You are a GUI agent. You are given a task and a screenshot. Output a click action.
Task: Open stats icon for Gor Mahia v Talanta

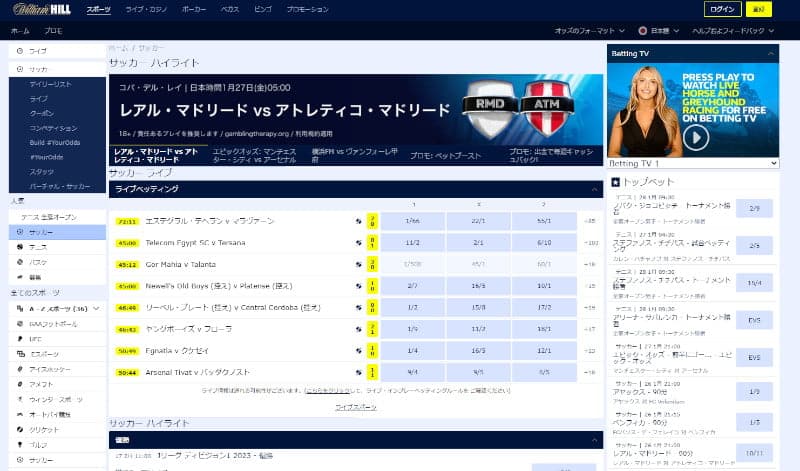pos(359,264)
